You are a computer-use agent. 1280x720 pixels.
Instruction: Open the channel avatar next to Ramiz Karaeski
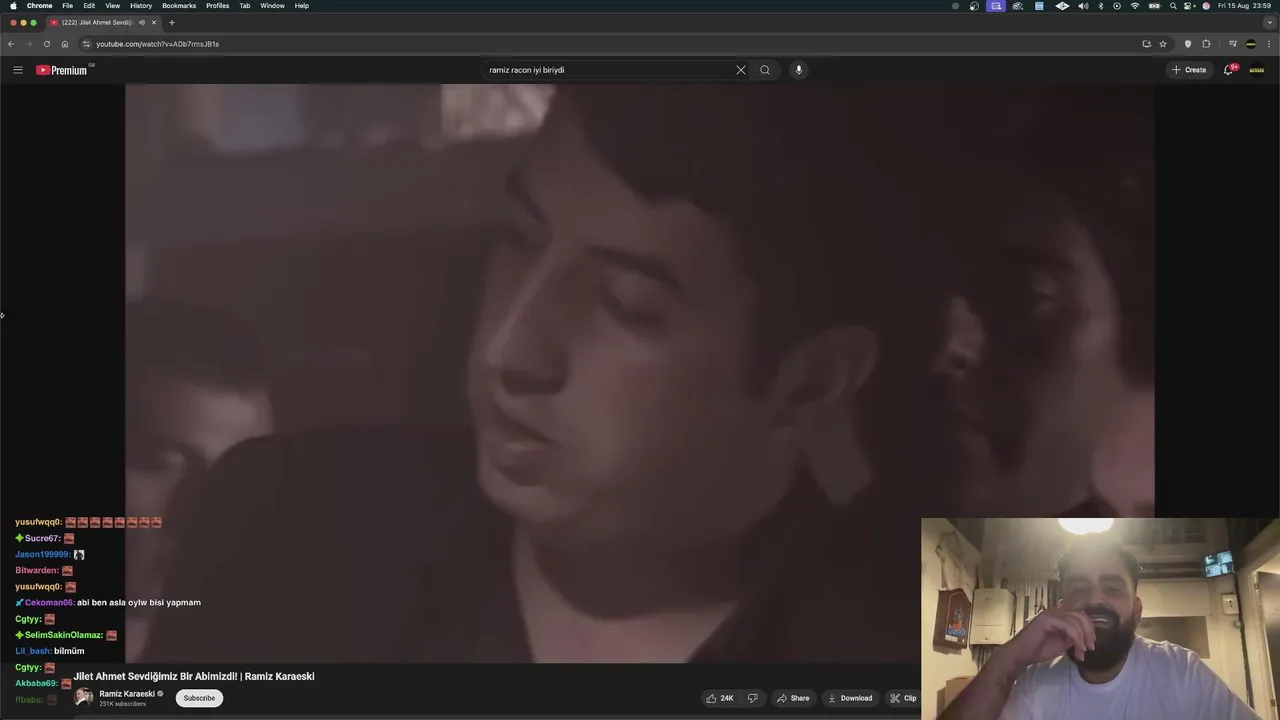(x=84, y=698)
